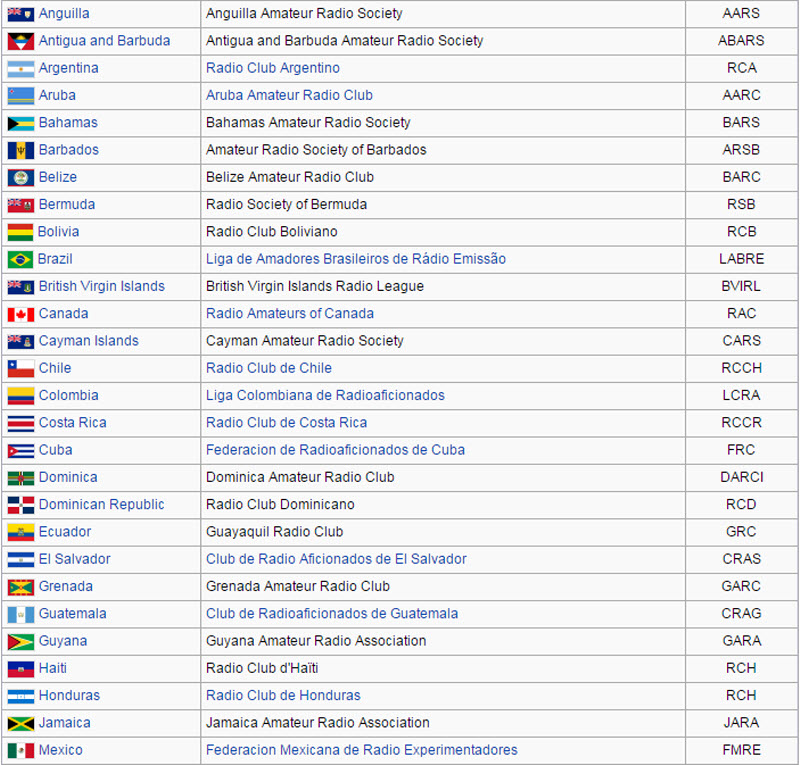Click the Jamaica flag icon

(x=21, y=723)
